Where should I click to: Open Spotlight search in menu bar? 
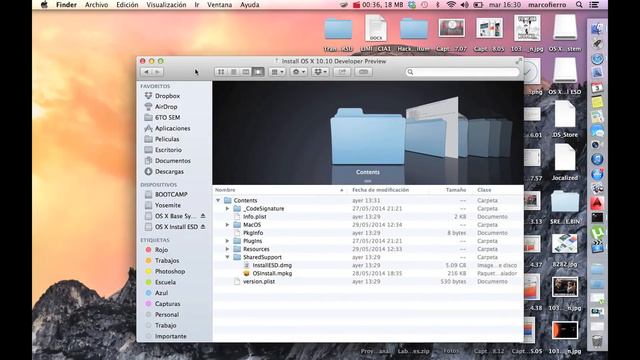pyautogui.click(x=579, y=5)
